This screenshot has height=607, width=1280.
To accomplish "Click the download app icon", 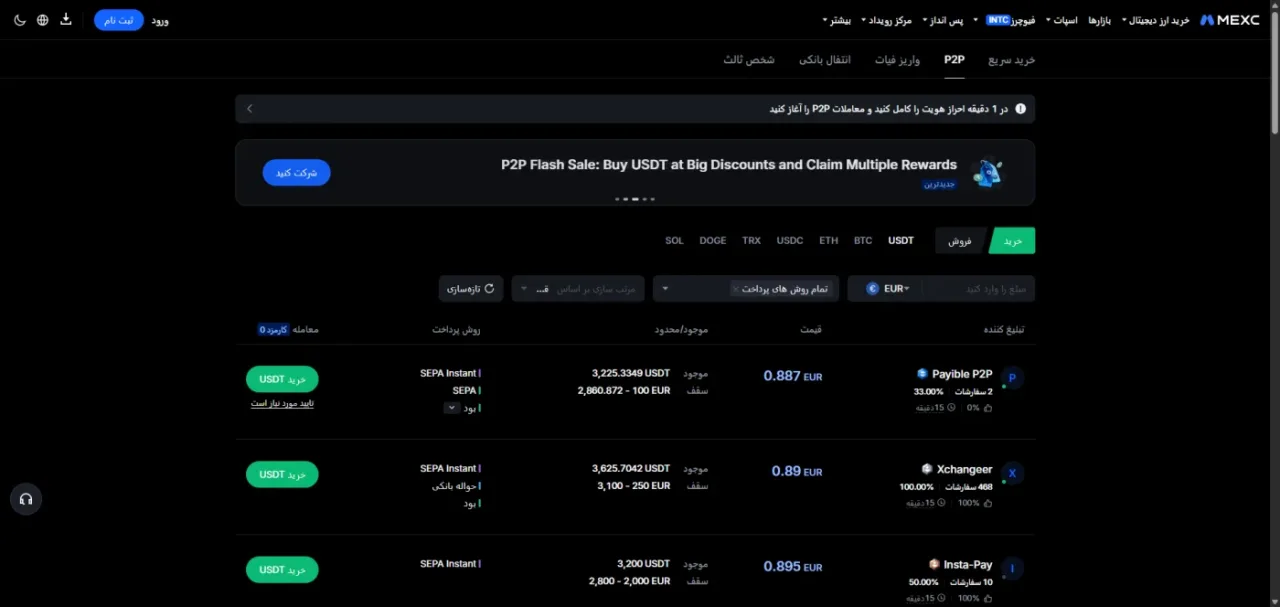I will pyautogui.click(x=66, y=19).
